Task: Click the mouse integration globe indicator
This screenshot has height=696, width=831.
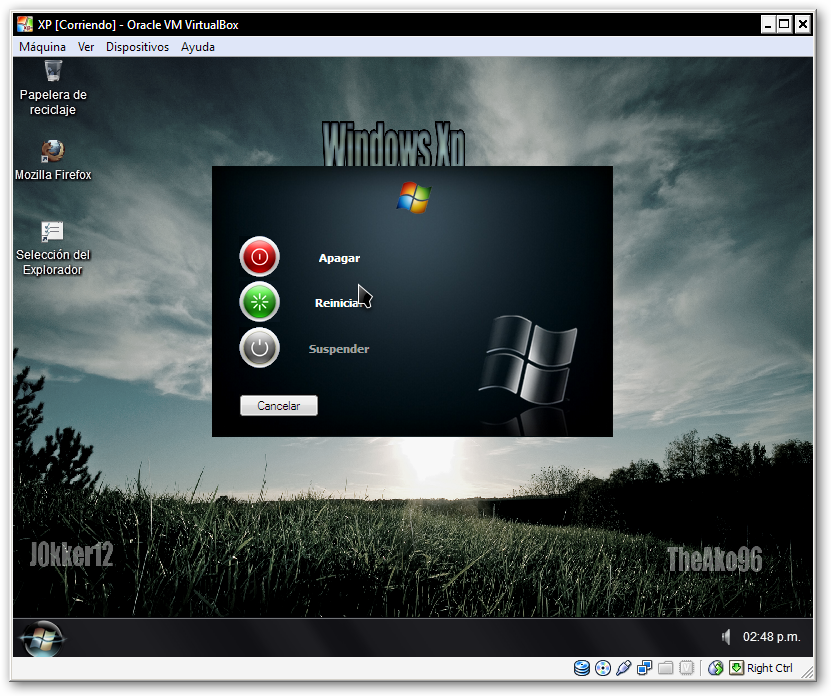Action: pyautogui.click(x=715, y=668)
